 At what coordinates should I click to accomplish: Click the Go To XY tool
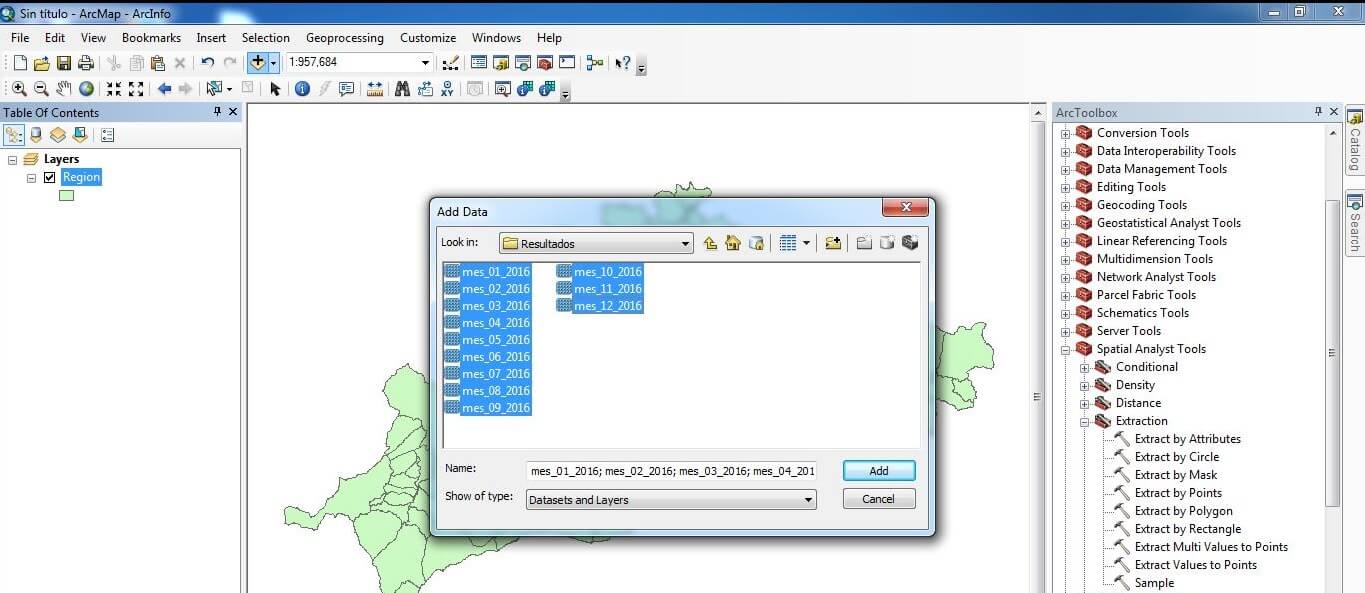447,89
